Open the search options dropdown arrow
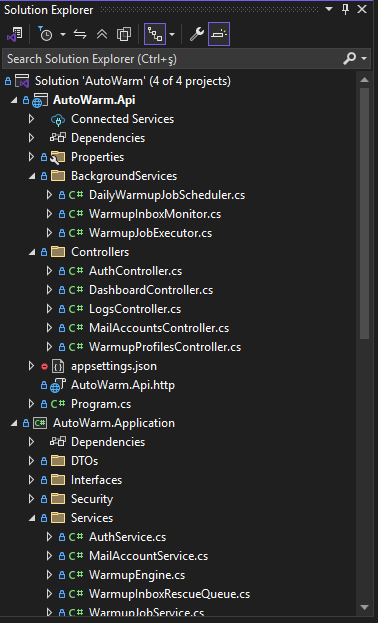 [x=364, y=59]
